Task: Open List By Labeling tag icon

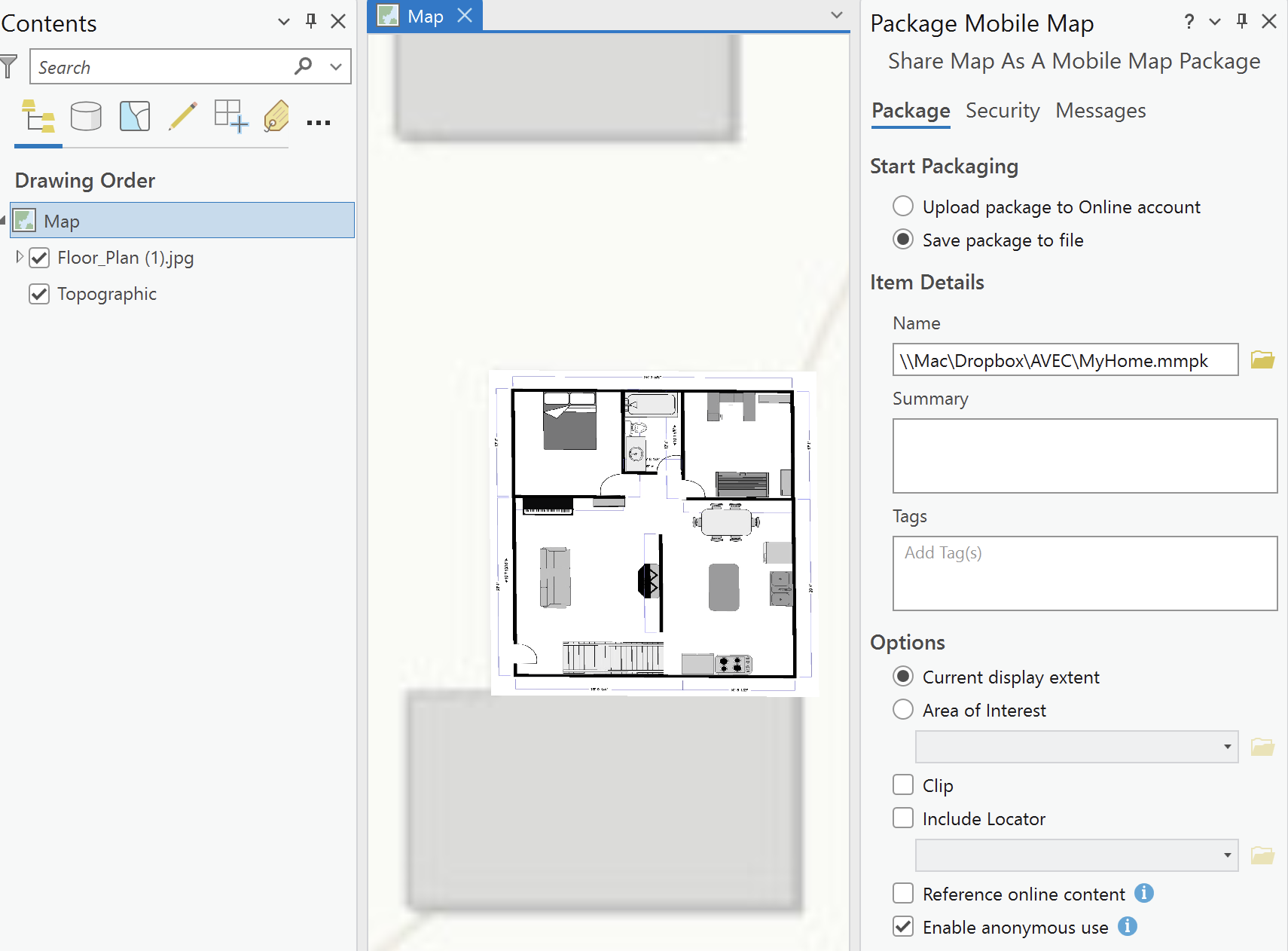Action: tap(276, 117)
